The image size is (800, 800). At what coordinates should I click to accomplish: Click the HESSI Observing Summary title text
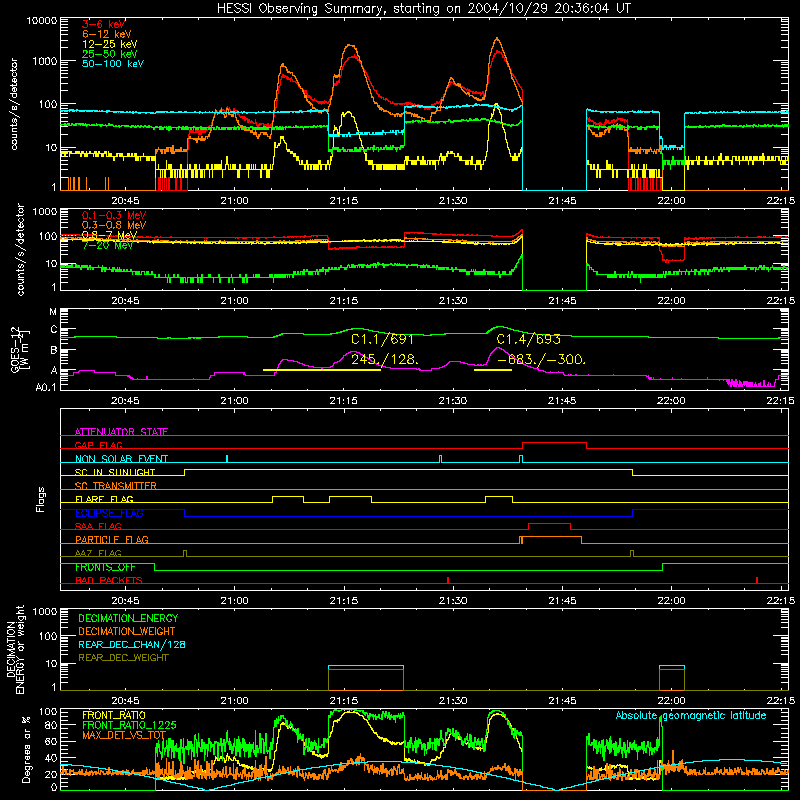[x=424, y=9]
